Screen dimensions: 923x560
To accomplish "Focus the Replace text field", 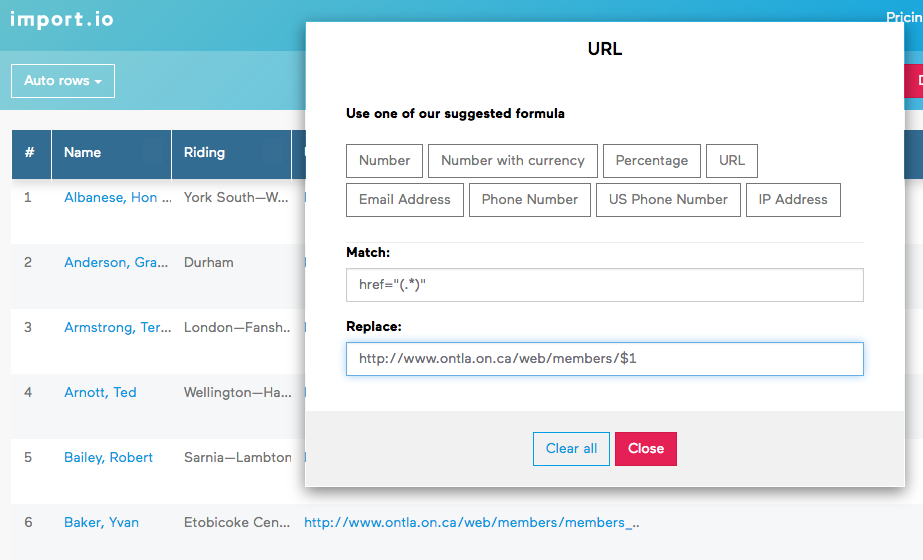I will point(604,359).
